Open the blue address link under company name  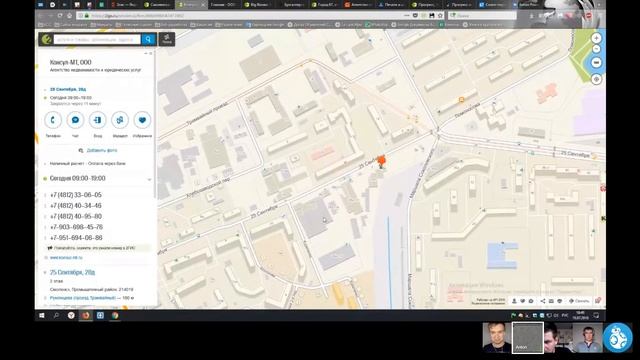click(x=68, y=89)
